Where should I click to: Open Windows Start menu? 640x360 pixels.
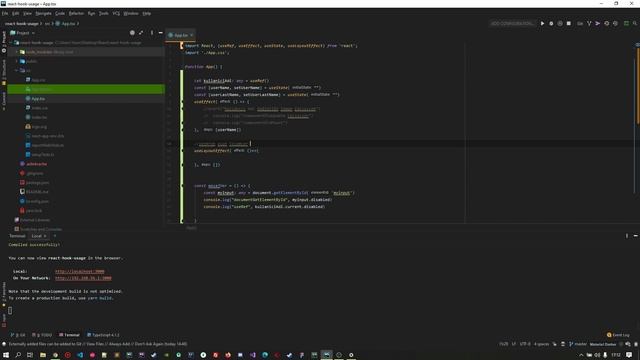[6, 355]
